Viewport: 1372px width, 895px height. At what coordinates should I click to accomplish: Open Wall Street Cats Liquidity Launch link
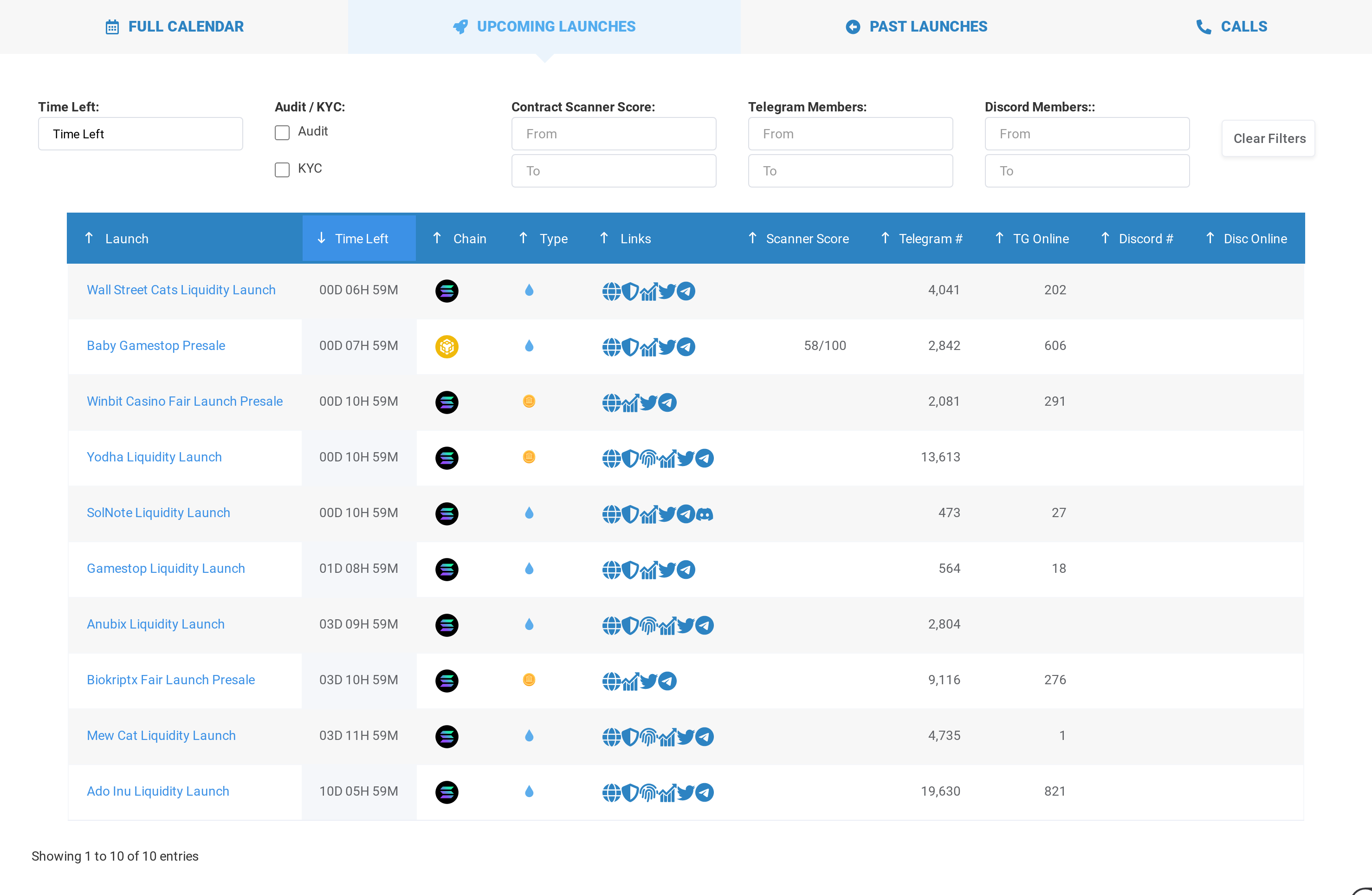coord(181,290)
